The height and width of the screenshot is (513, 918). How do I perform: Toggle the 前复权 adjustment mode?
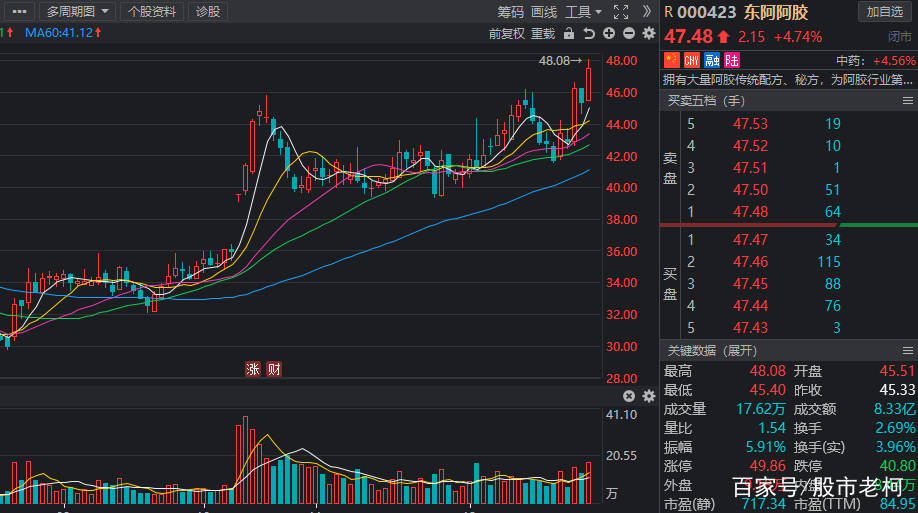(506, 33)
